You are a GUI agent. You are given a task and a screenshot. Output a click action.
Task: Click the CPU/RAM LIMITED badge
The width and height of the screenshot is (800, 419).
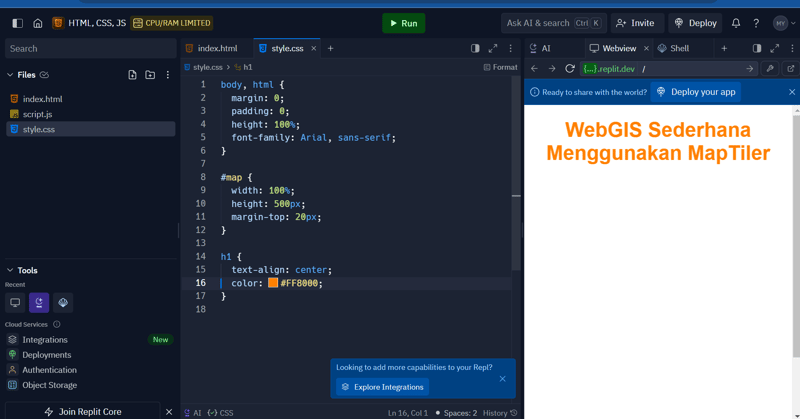(x=172, y=23)
